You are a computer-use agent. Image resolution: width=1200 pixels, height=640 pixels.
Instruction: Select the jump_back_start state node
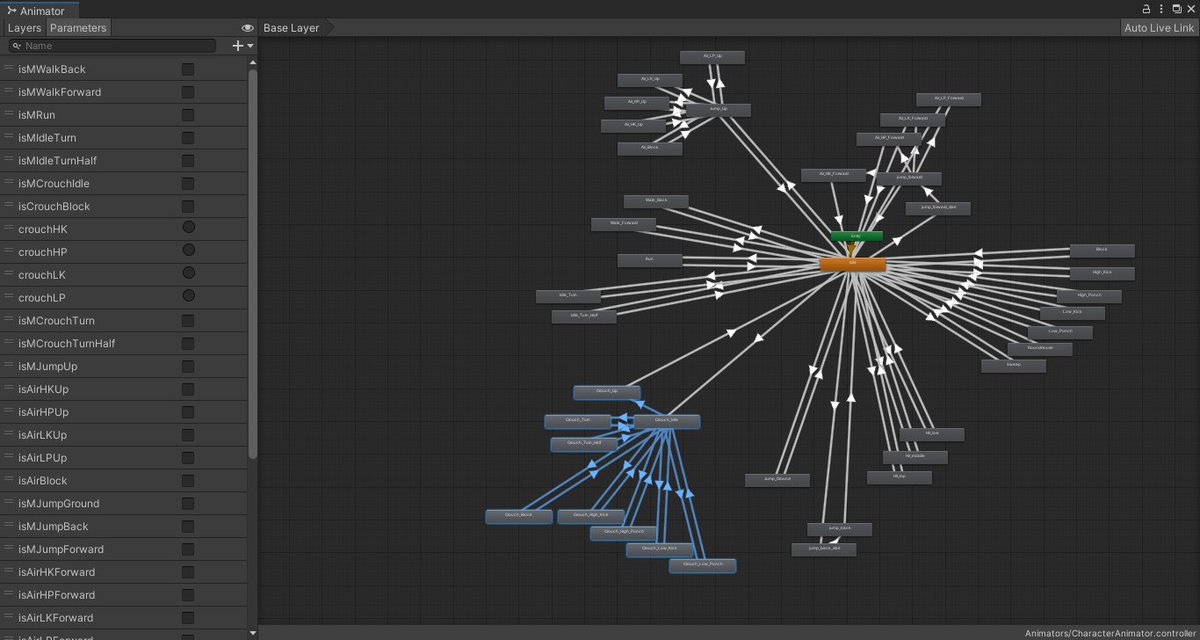tap(824, 549)
